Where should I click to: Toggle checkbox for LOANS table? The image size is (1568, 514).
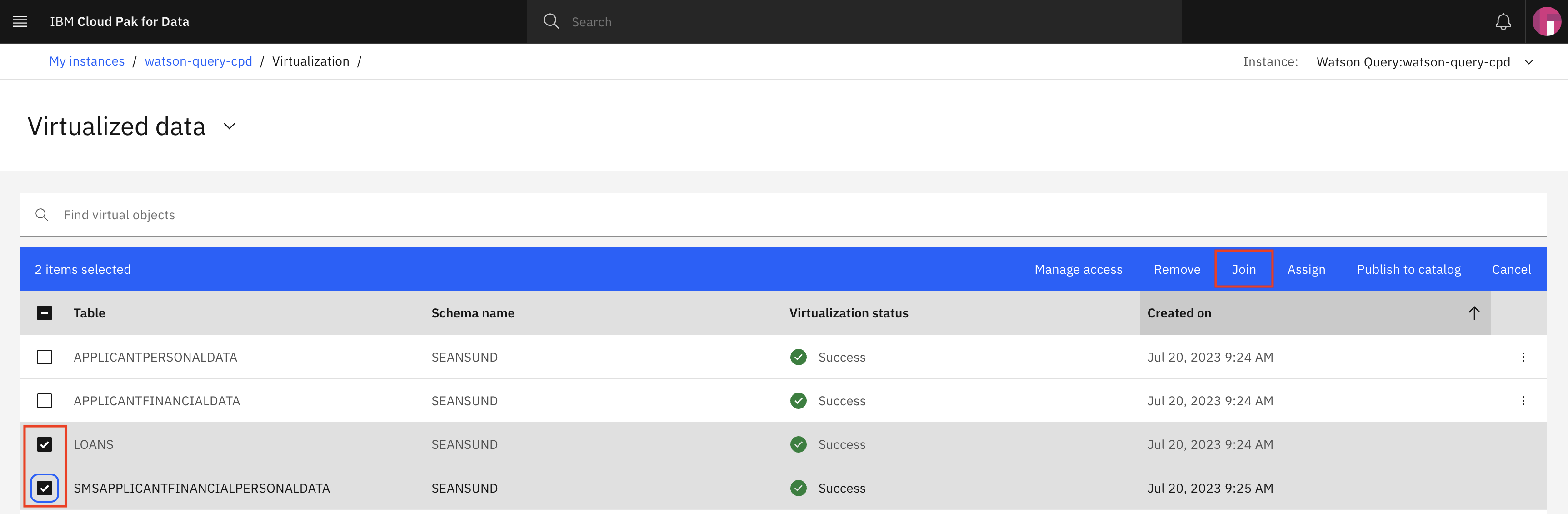pyautogui.click(x=45, y=444)
